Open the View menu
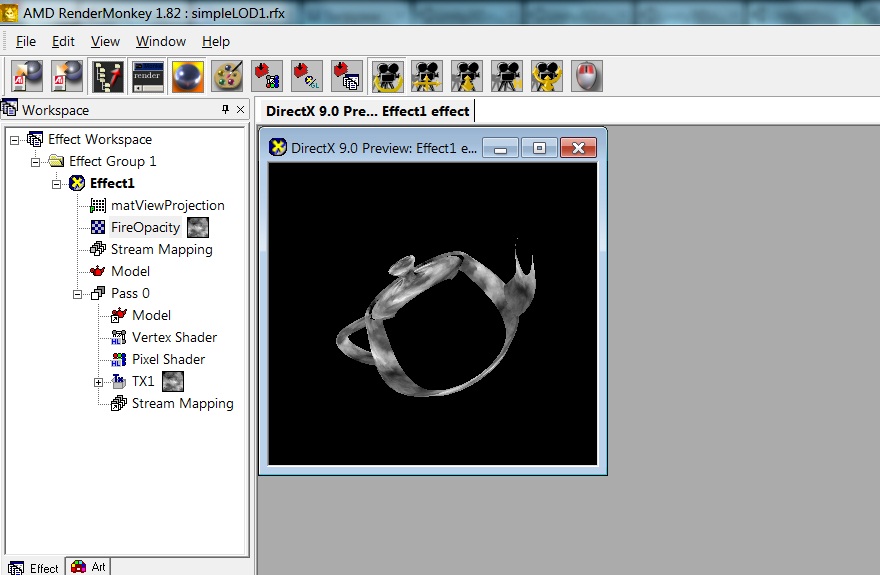Viewport: 880px width, 575px height. point(105,42)
